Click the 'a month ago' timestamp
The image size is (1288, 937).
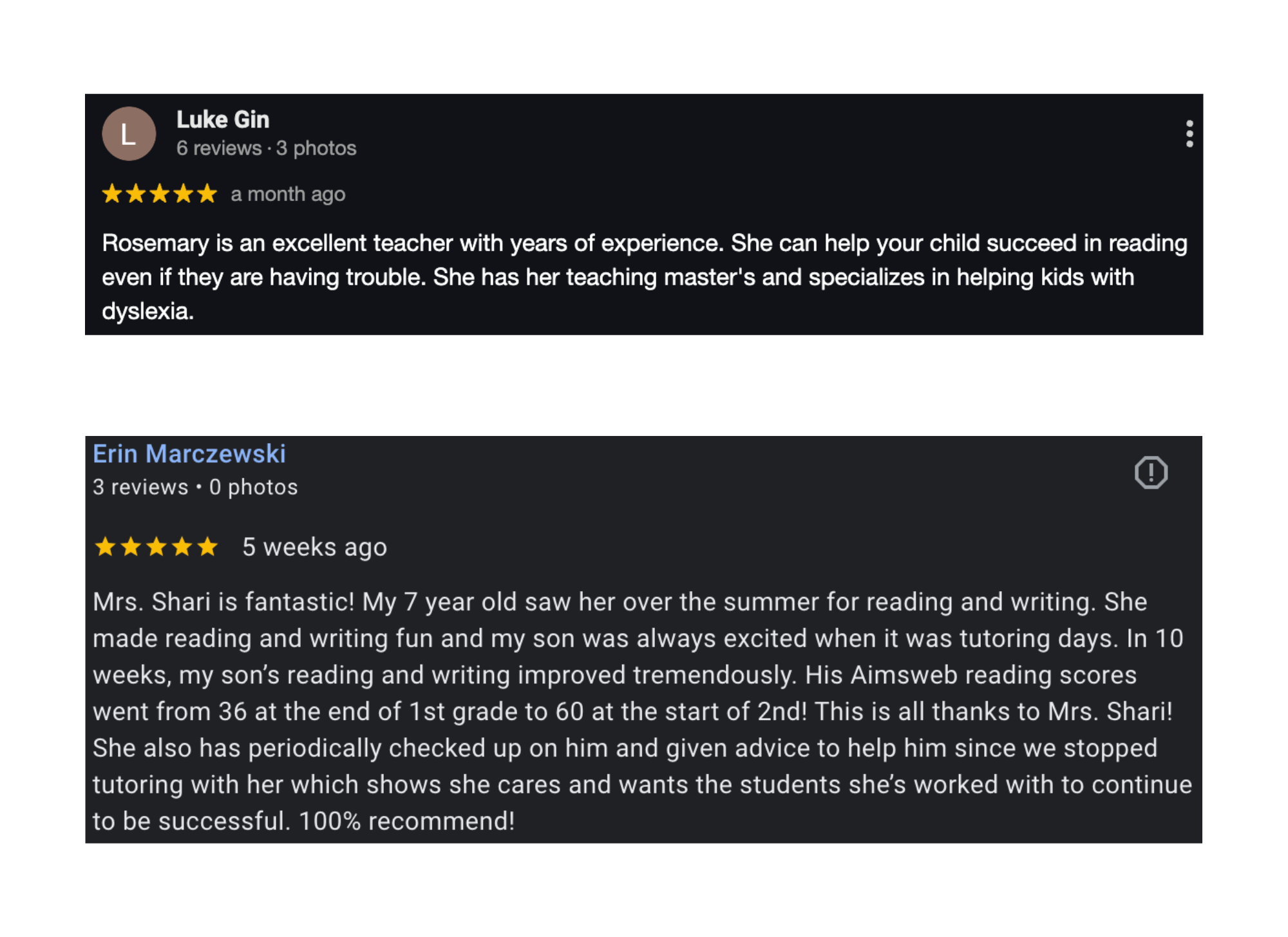click(288, 194)
